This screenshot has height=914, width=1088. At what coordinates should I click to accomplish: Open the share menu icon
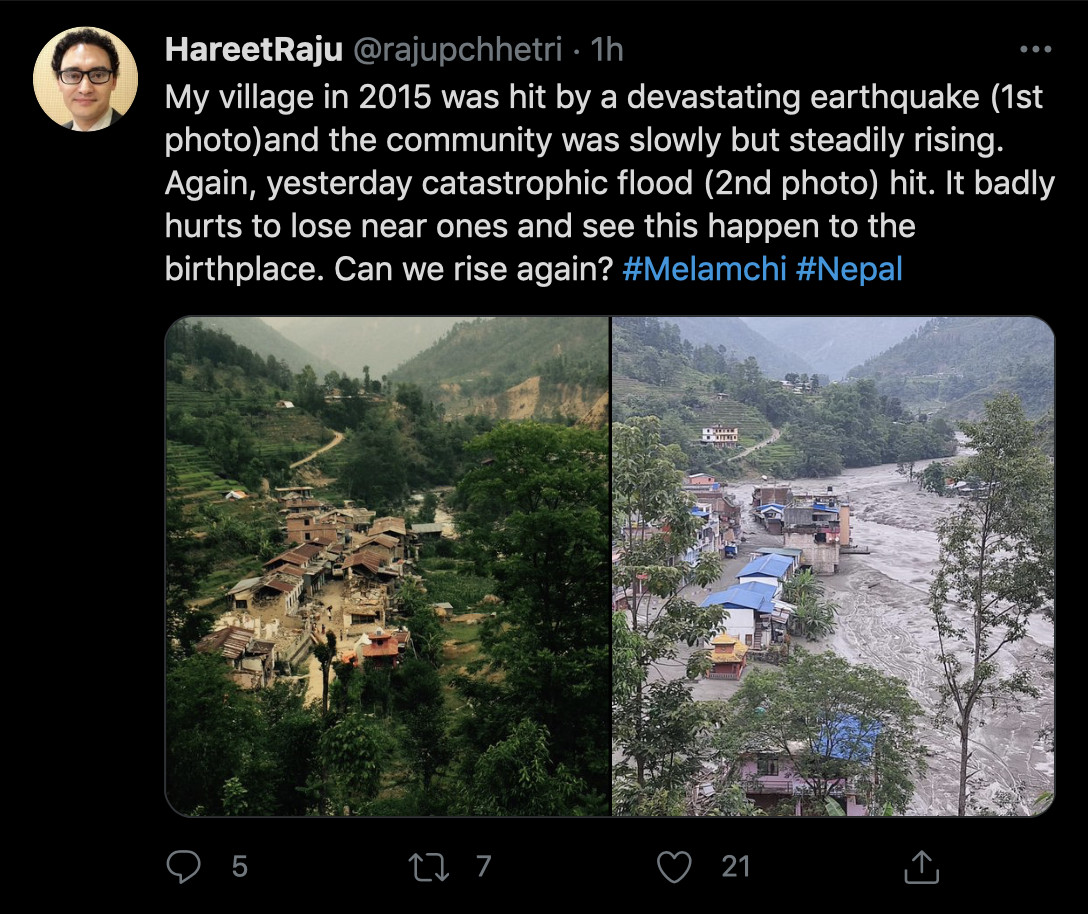pyautogui.click(x=920, y=867)
